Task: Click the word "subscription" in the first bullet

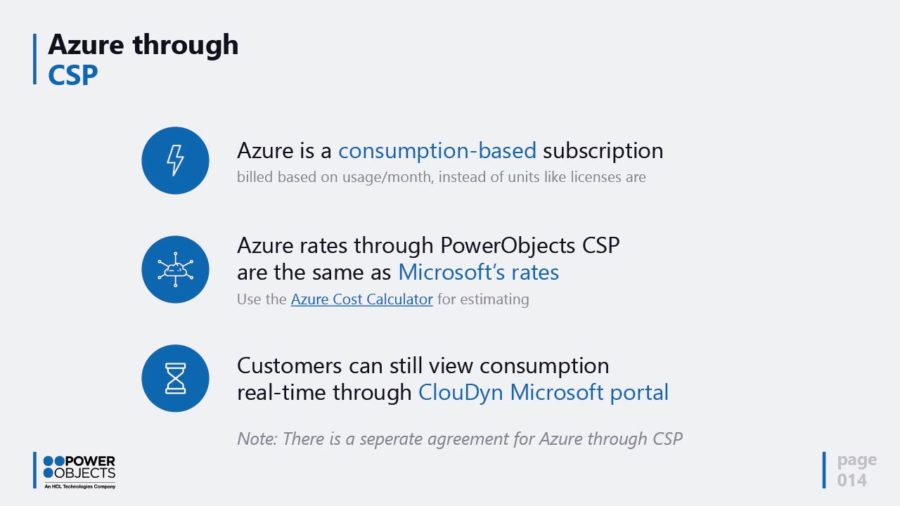Action: click(x=603, y=151)
